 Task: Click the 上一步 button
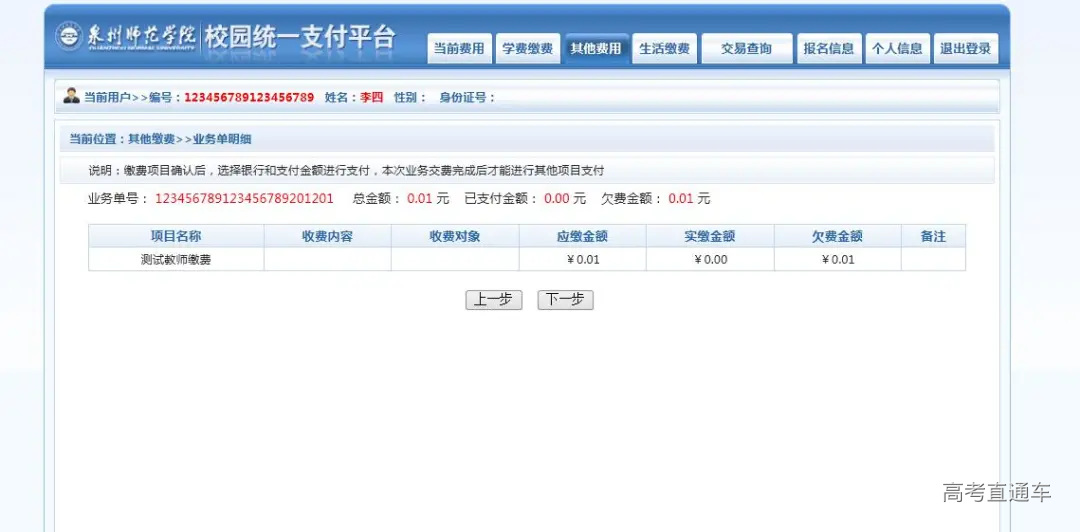pos(494,300)
